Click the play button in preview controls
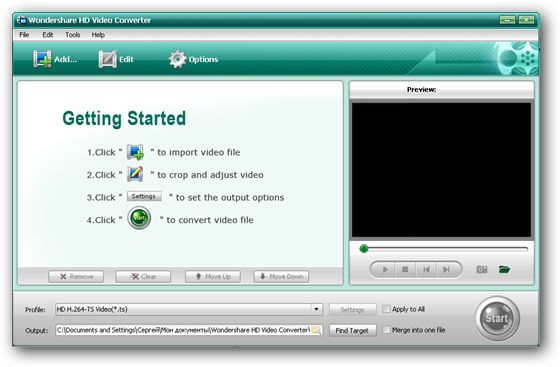The width and height of the screenshot is (560, 367). (385, 270)
